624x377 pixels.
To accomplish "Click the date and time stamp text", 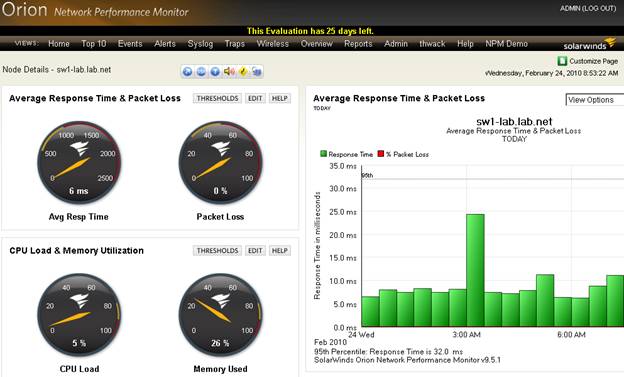I will point(551,73).
